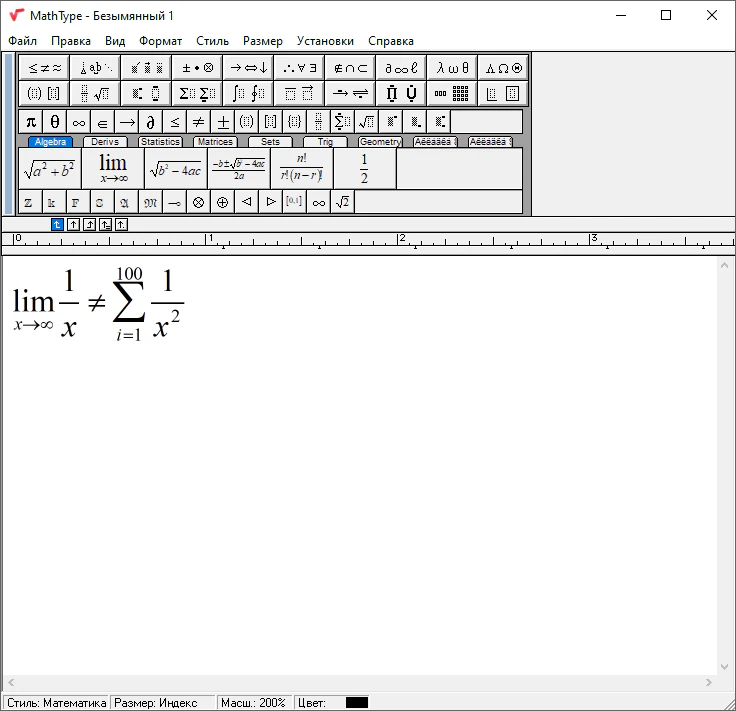Image resolution: width=736 pixels, height=711 pixels.
Task: Click the black color swatch in status bar
Action: [357, 703]
